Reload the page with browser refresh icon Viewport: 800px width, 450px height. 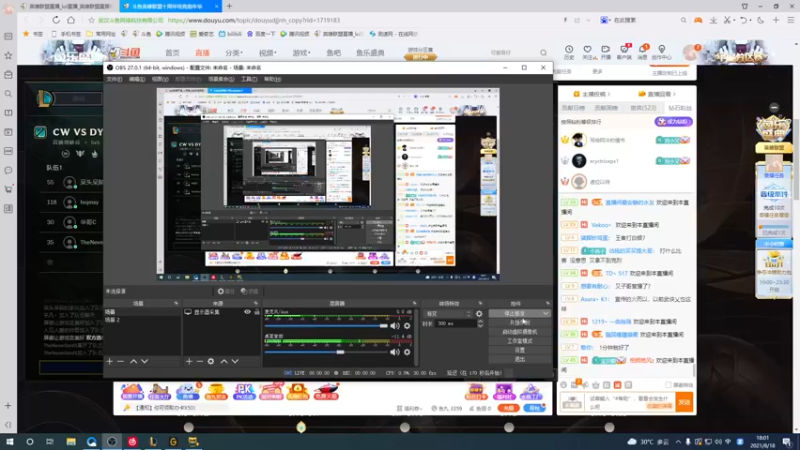coord(56,20)
